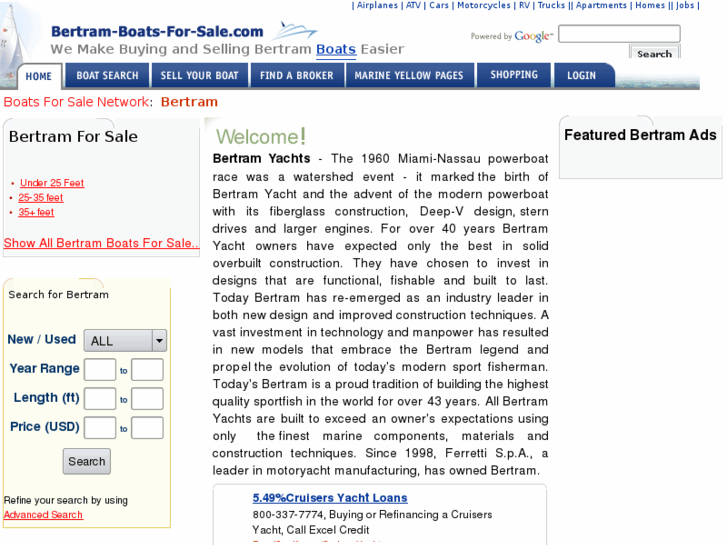Click the Homes link in top bar
727x545 pixels.
650,5
